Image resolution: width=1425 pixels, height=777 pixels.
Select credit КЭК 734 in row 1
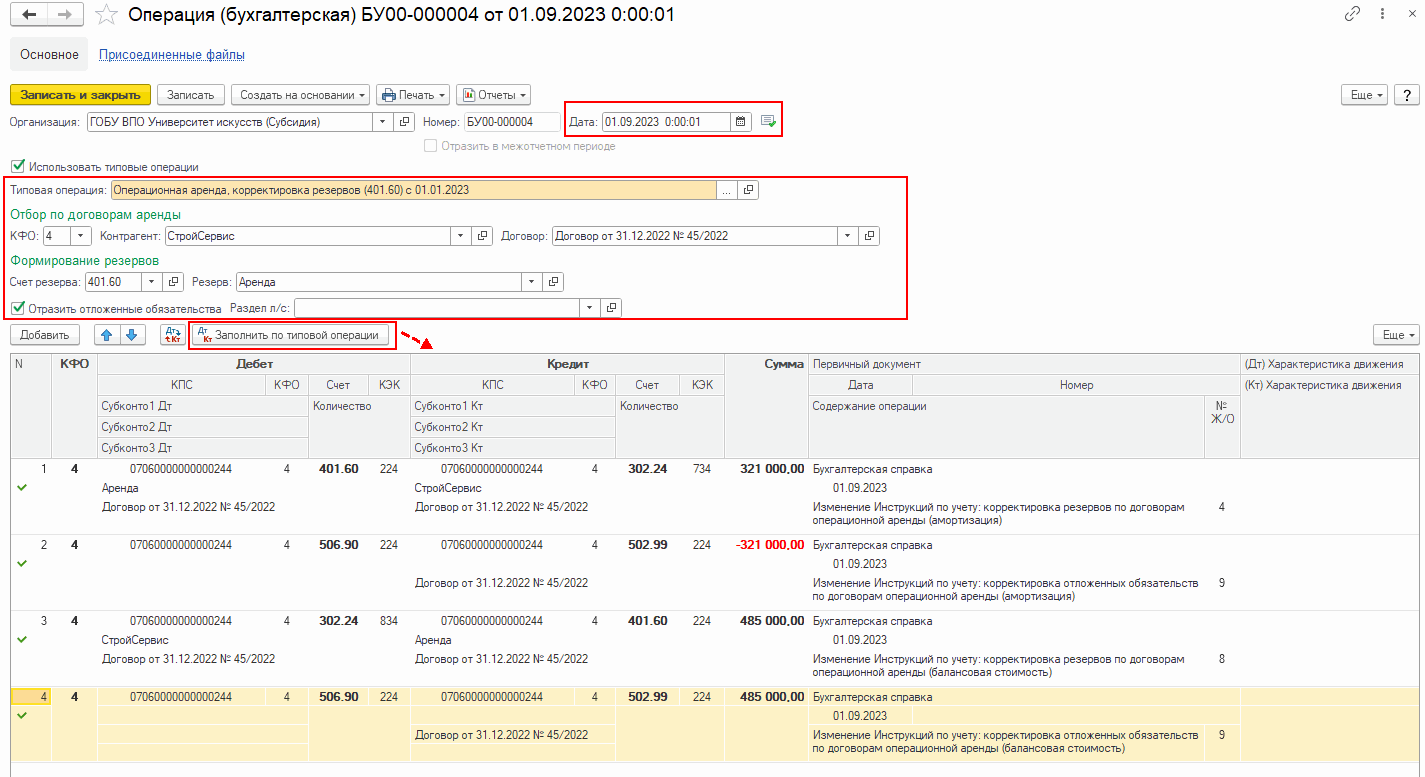(701, 469)
